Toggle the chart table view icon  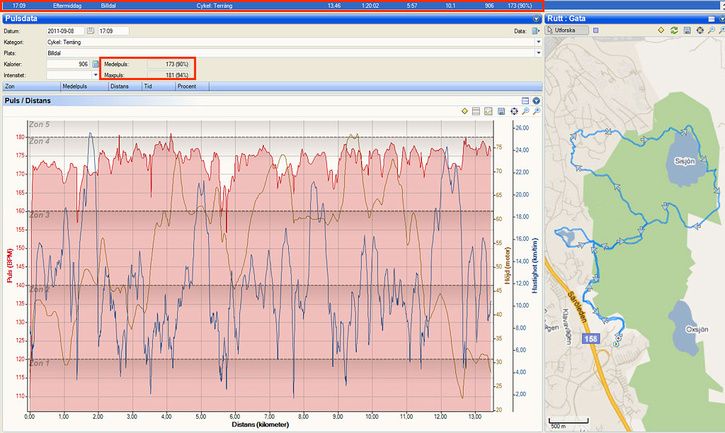[x=476, y=111]
